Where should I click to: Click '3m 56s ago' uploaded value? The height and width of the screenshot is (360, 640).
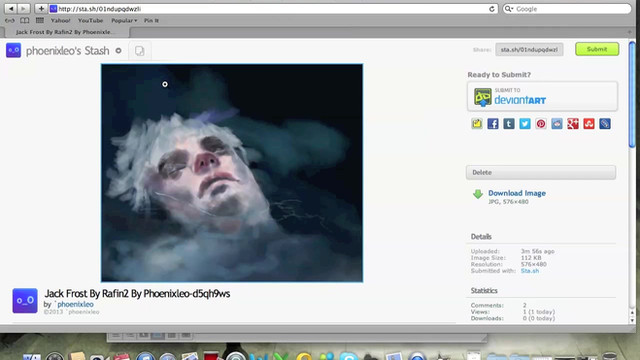pos(537,251)
